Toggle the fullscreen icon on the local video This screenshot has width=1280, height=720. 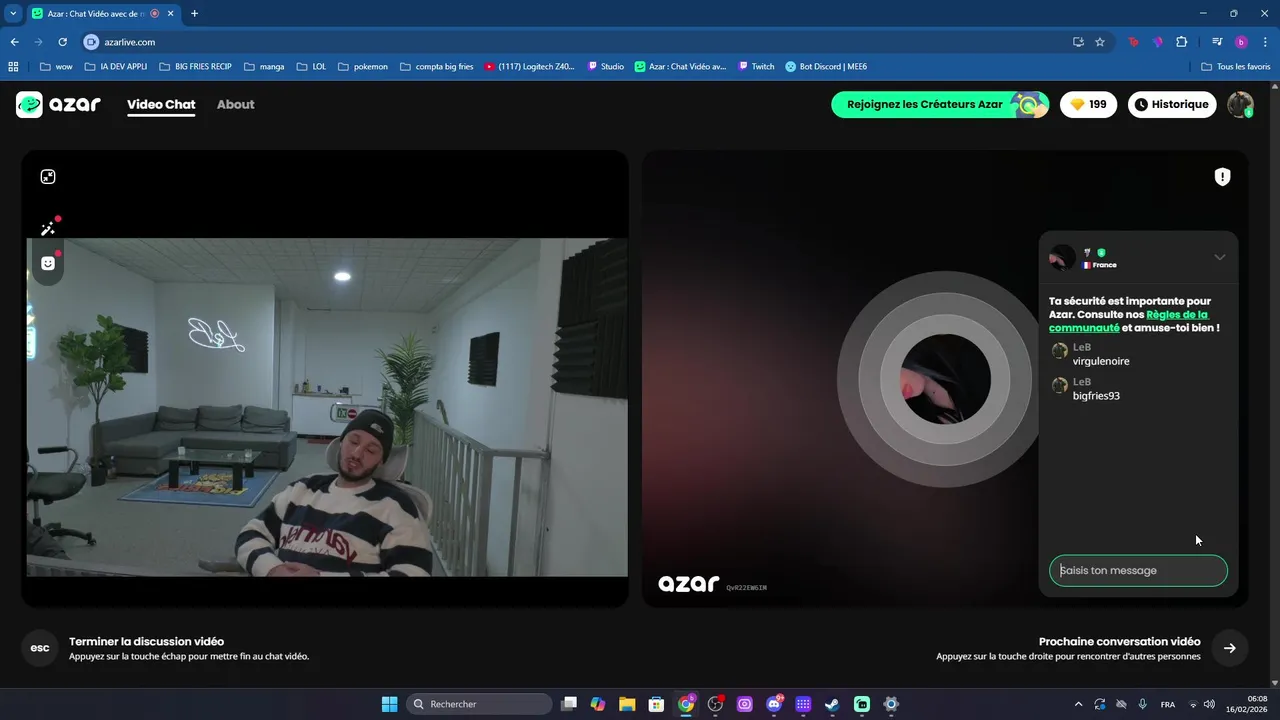click(48, 177)
